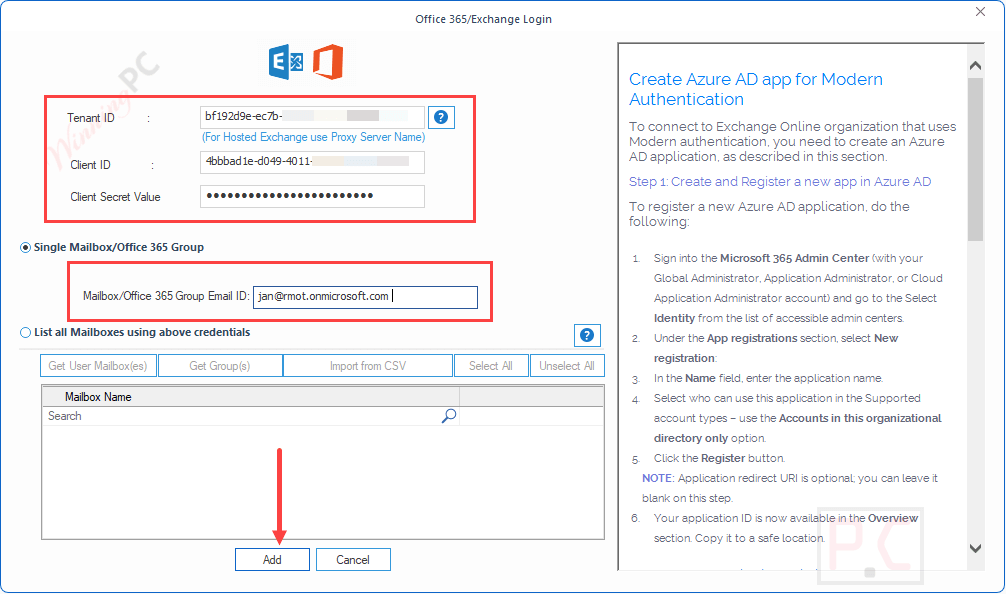This screenshot has width=1006, height=594.
Task: Click the Add button
Action: pos(272,559)
